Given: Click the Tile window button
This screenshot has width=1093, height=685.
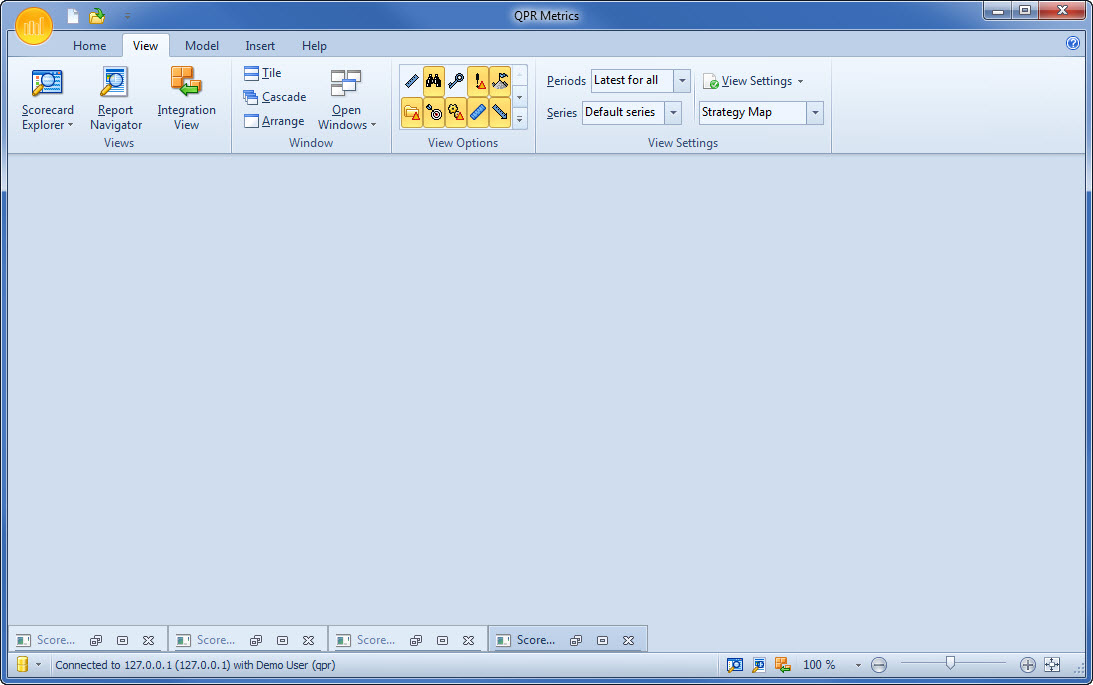Looking at the screenshot, I should coord(263,72).
